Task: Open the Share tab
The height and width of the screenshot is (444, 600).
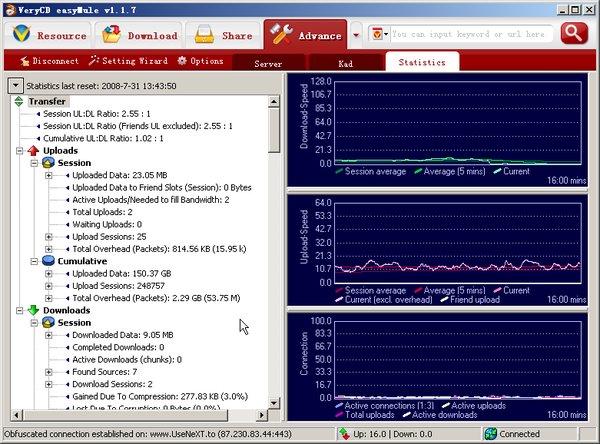Action: pyautogui.click(x=223, y=35)
